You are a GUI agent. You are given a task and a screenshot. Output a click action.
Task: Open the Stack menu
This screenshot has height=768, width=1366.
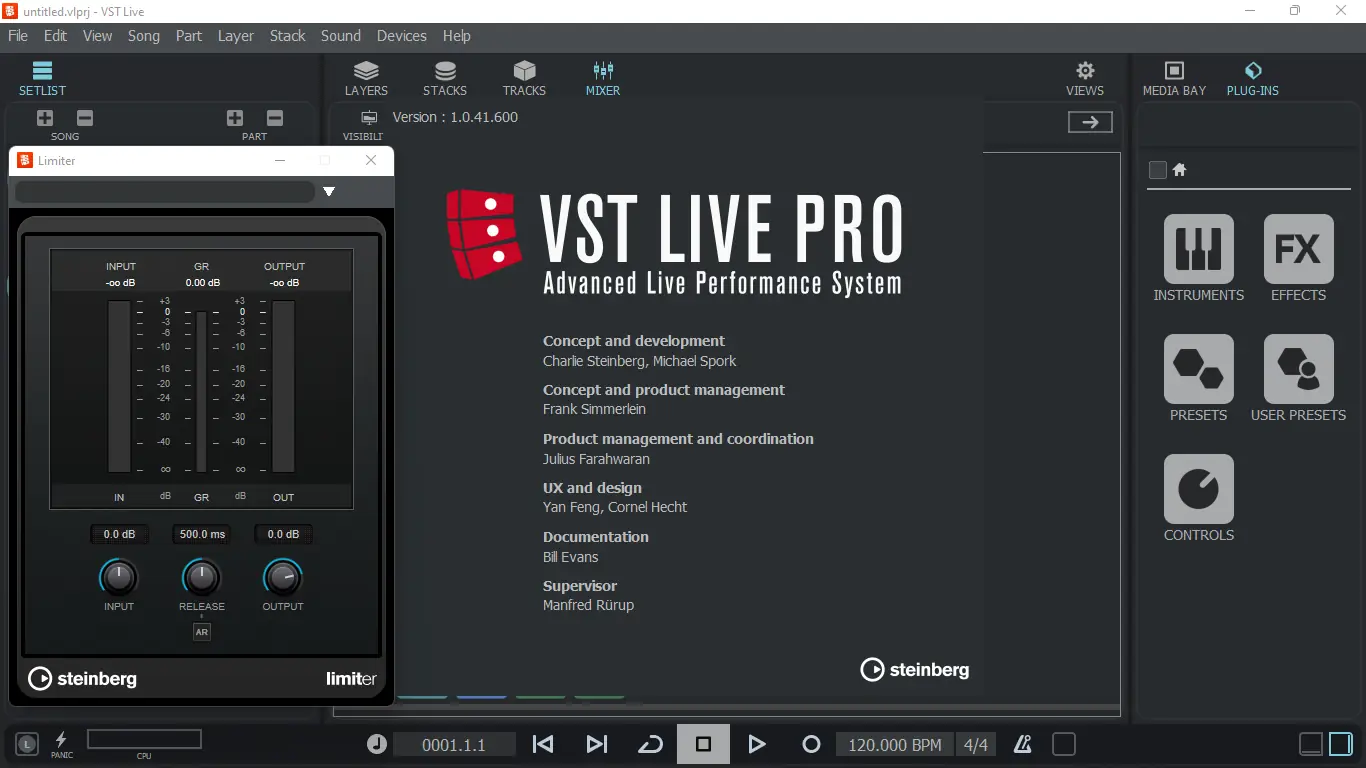(288, 36)
